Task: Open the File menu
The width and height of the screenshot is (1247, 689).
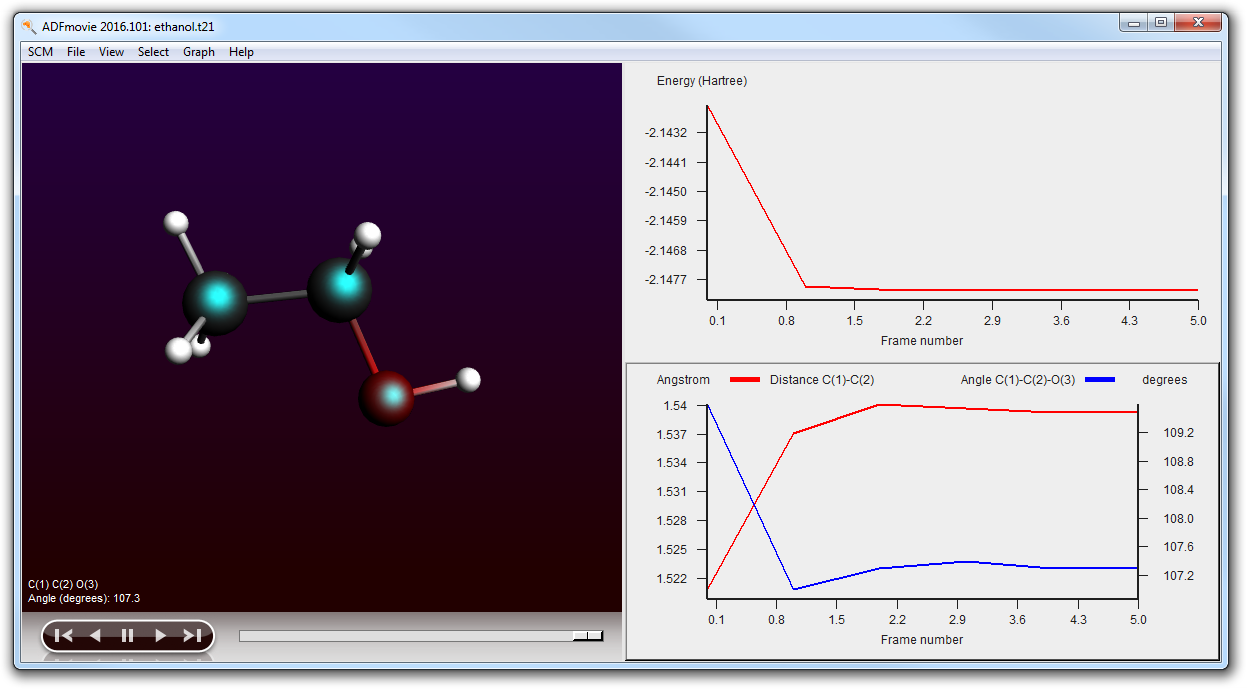Action: click(x=76, y=52)
